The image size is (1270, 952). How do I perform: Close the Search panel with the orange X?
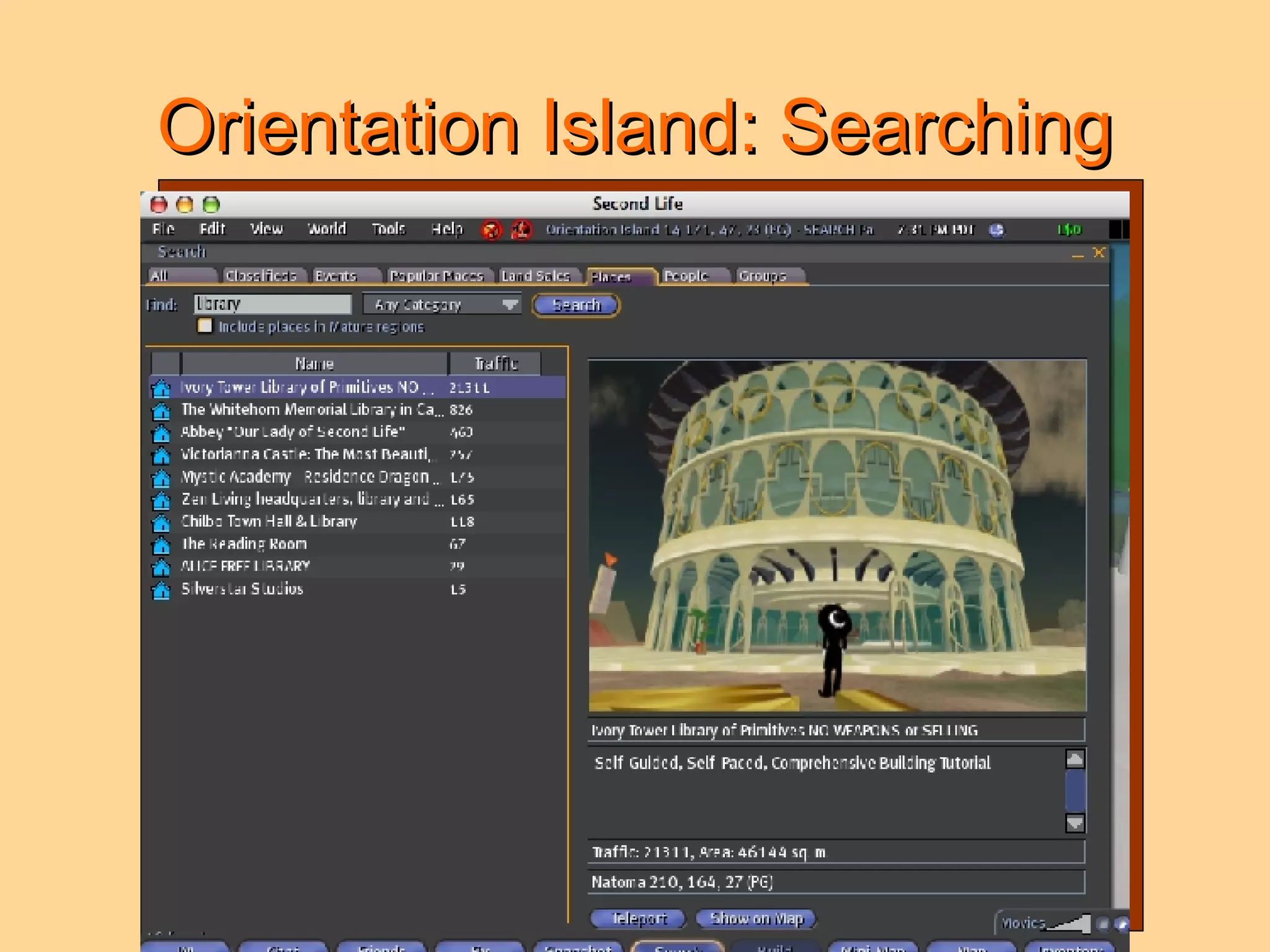(1099, 252)
